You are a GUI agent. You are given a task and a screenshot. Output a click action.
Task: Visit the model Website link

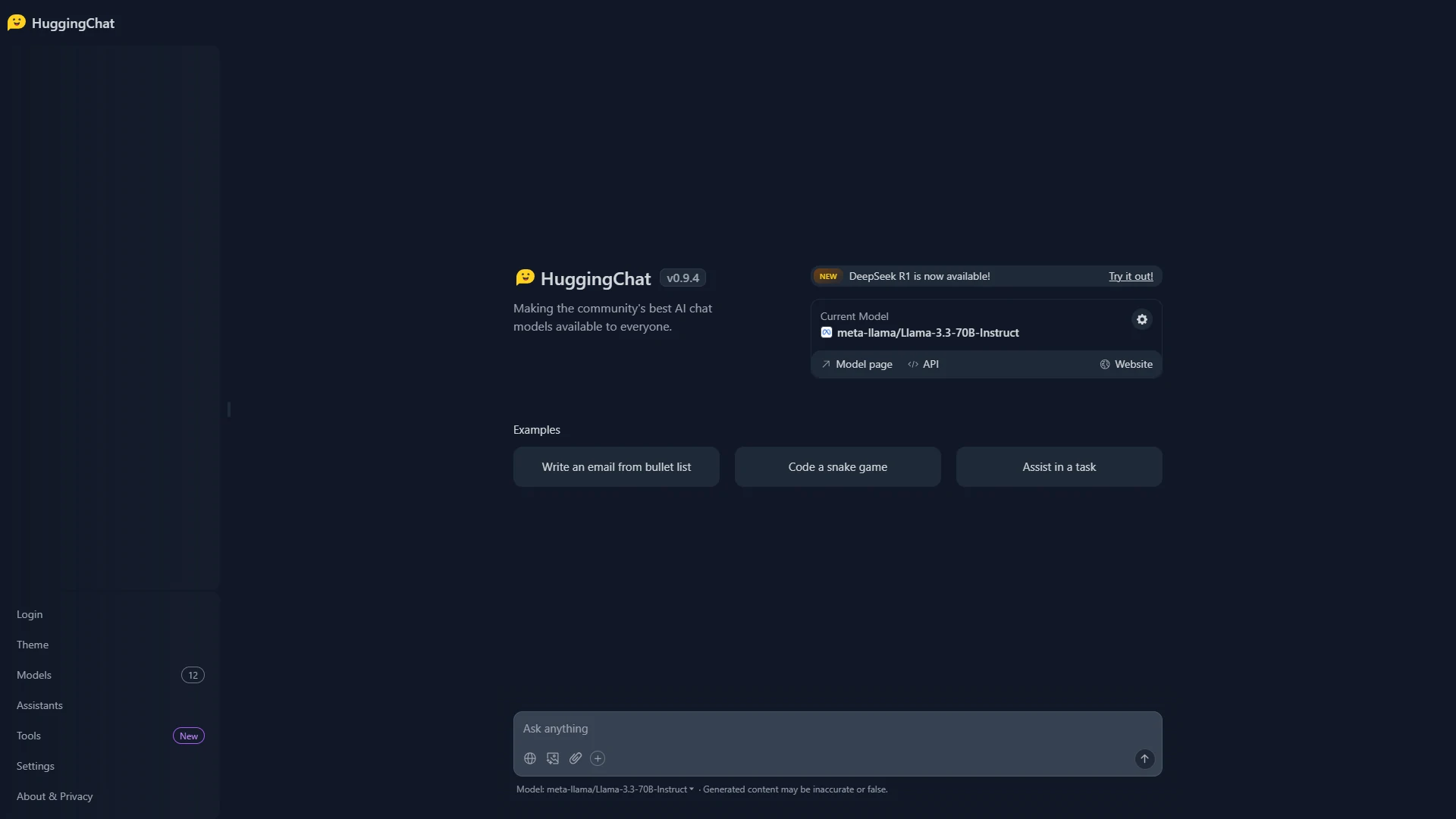(1126, 364)
